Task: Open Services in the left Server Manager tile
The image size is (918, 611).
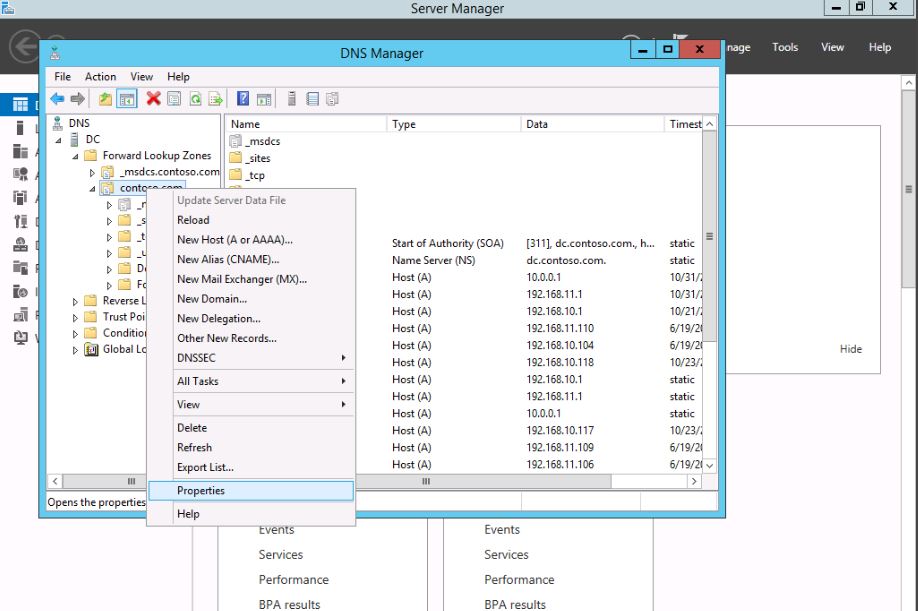Action: (x=280, y=554)
